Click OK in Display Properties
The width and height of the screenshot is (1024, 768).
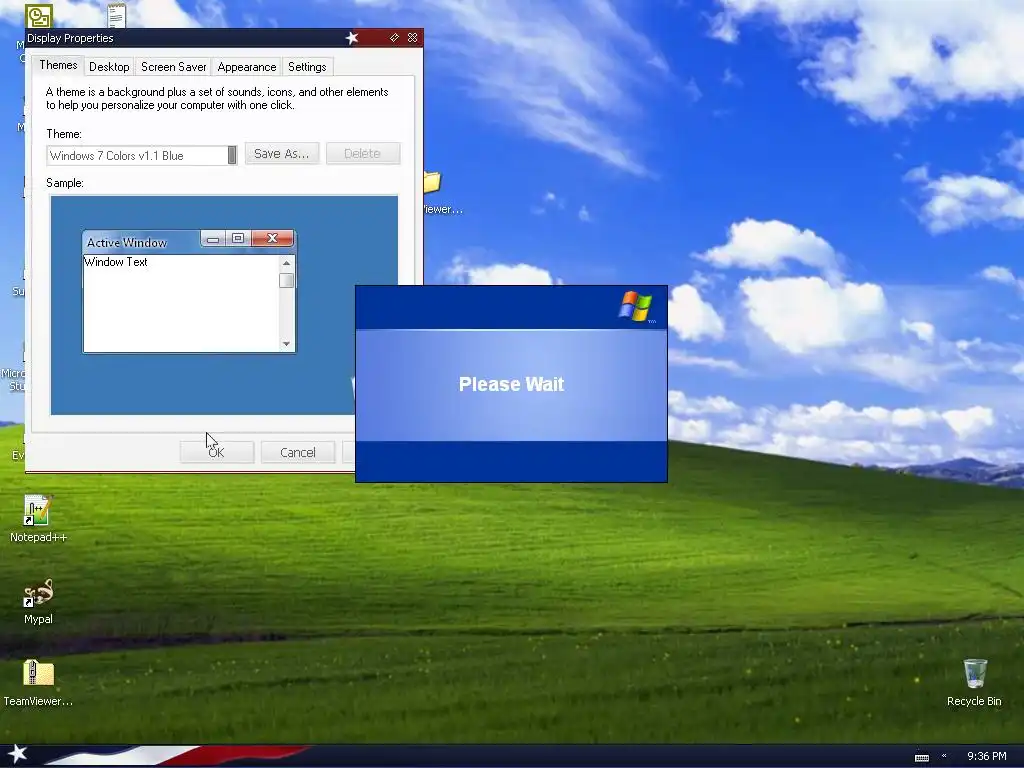[216, 453]
